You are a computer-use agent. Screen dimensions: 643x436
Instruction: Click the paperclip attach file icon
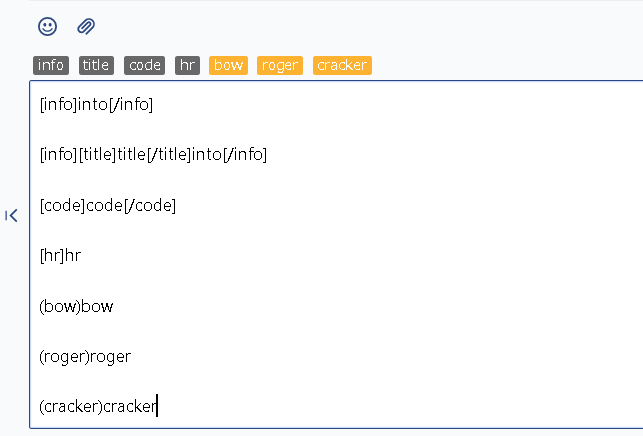(x=86, y=27)
